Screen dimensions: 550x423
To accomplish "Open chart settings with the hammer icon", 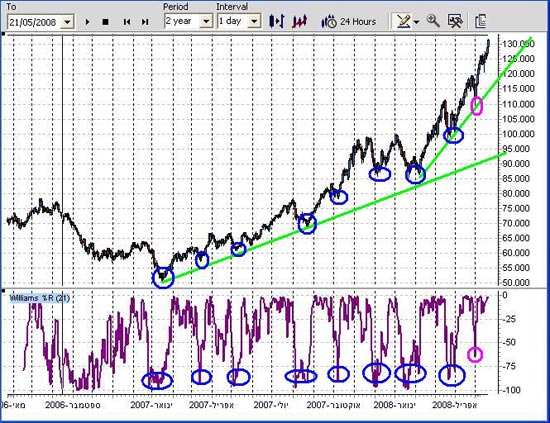I will point(455,21).
